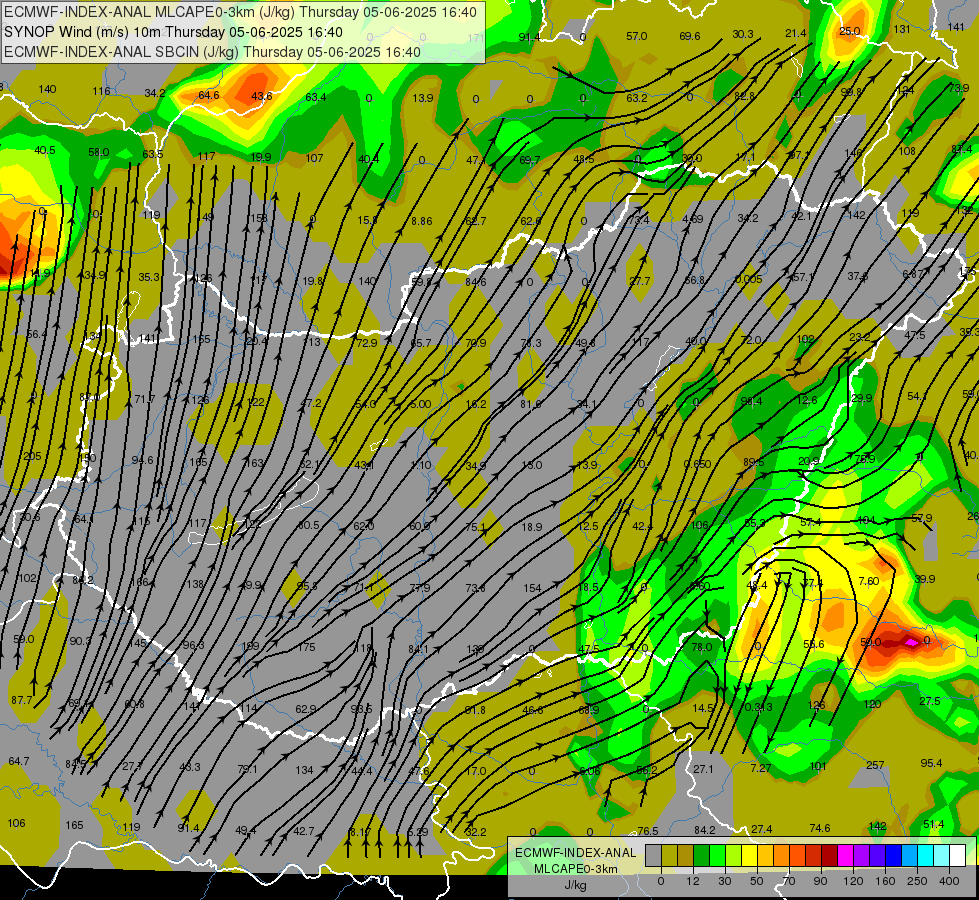
Task: Click map value 42.7
Action: [x=304, y=831]
